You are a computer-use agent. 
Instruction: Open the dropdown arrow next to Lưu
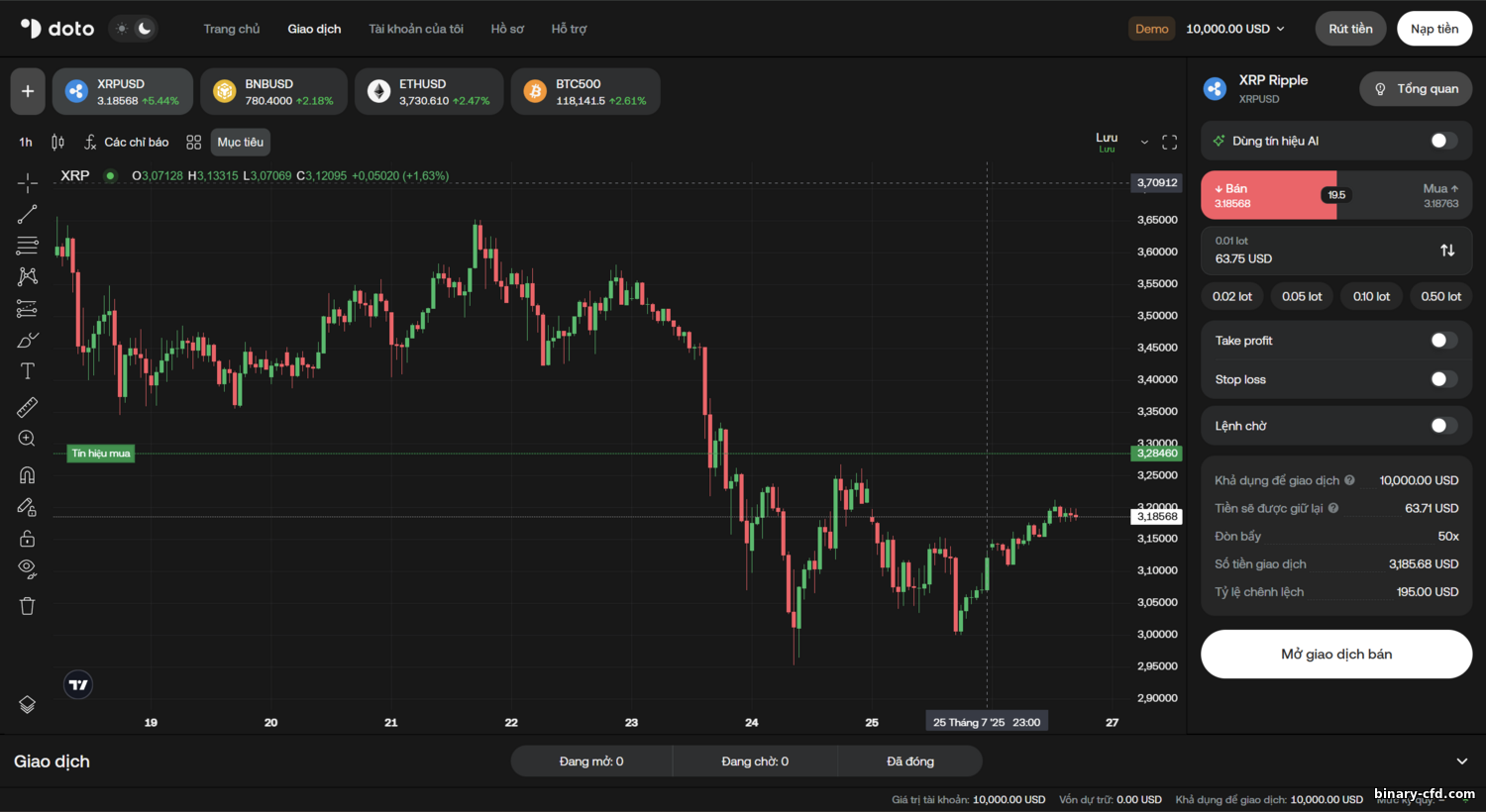coord(1144,143)
